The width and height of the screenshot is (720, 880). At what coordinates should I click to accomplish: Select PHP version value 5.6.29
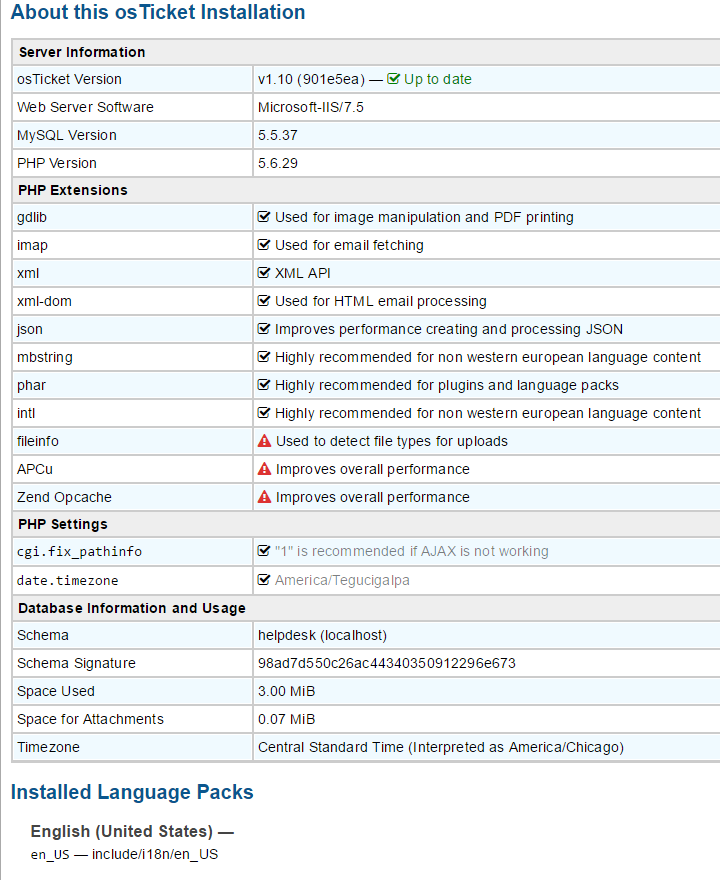(278, 163)
